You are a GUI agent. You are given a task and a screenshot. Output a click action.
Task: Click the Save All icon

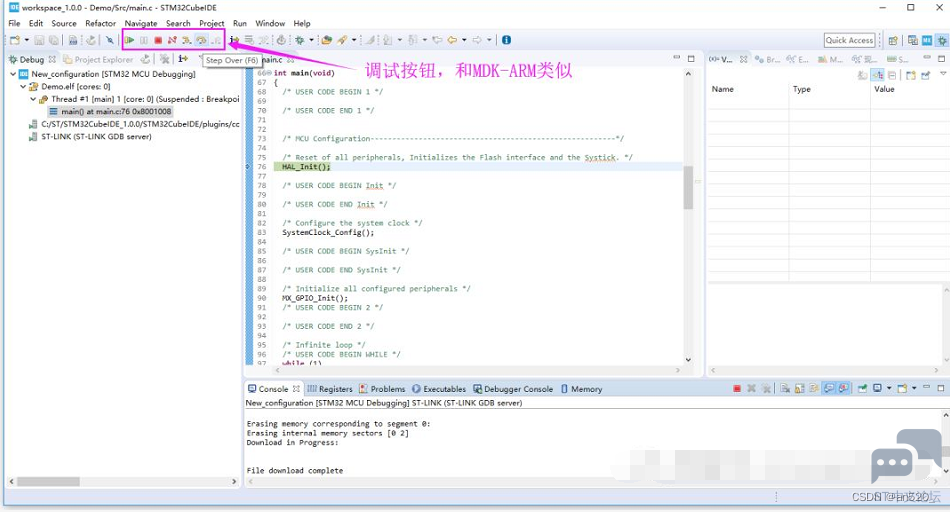pyautogui.click(x=54, y=40)
